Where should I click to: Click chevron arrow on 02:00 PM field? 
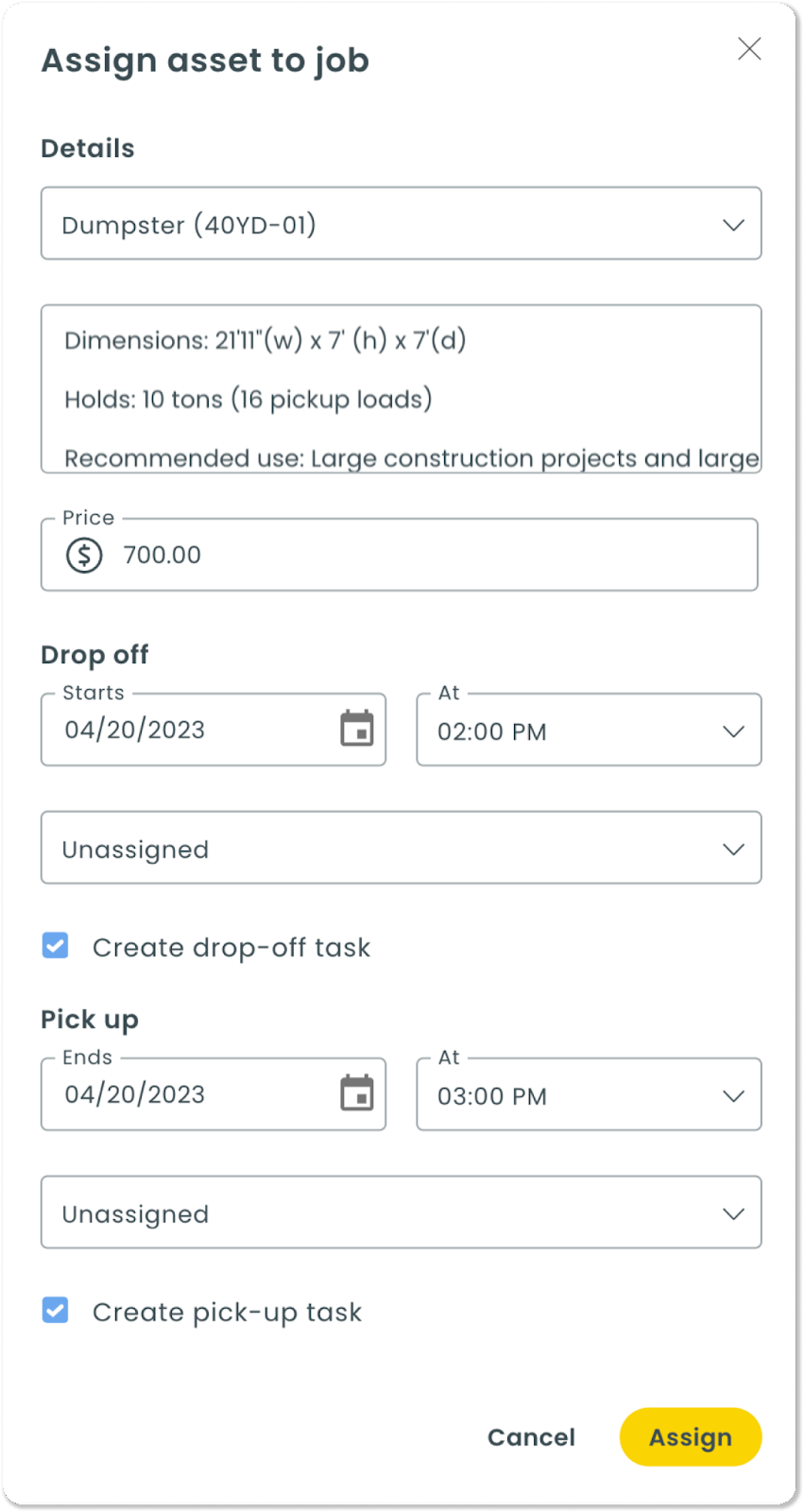pos(733,731)
